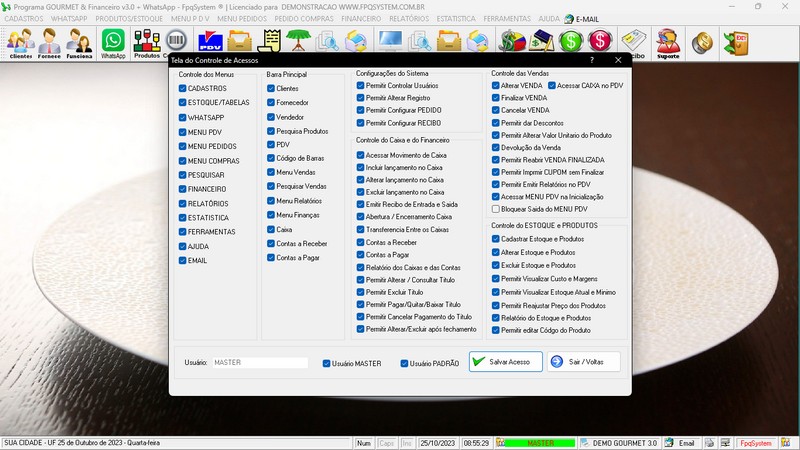800x450 pixels.
Task: Click the barcode toolbar icon
Action: click(177, 40)
